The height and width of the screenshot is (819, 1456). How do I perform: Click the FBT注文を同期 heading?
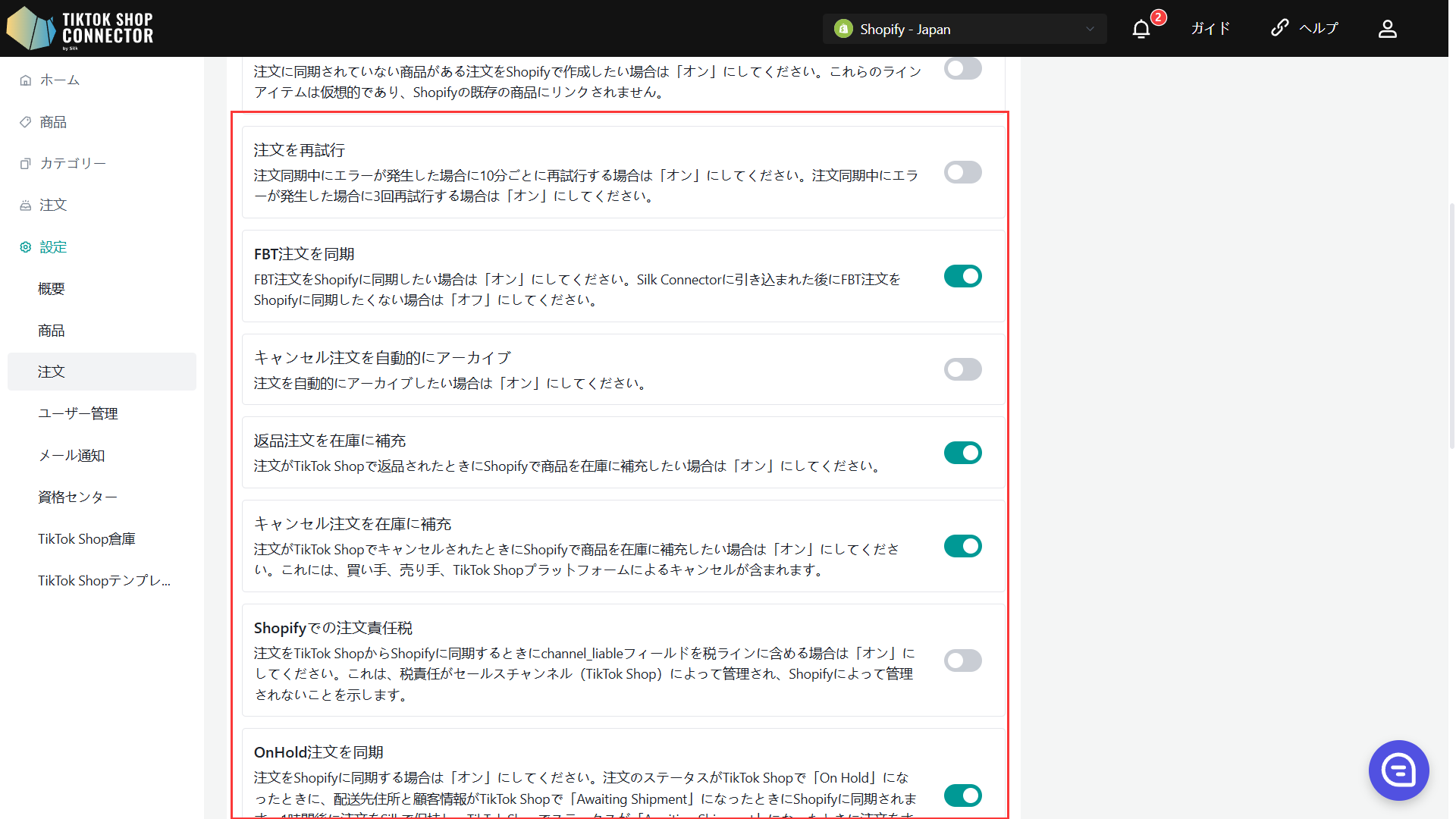pos(304,254)
